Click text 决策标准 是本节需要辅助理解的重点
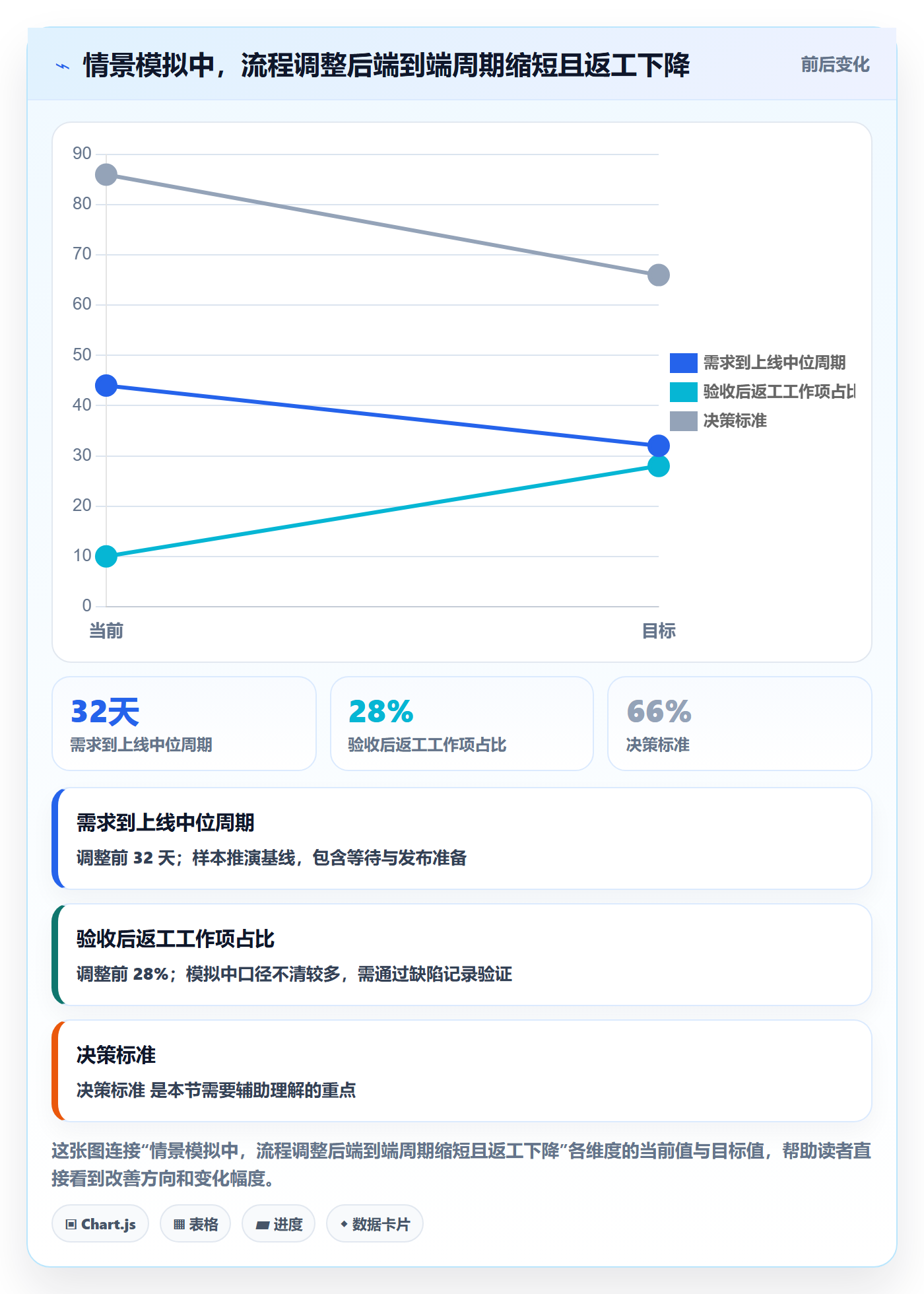Viewport: 924px width, 1294px height. 216,1090
